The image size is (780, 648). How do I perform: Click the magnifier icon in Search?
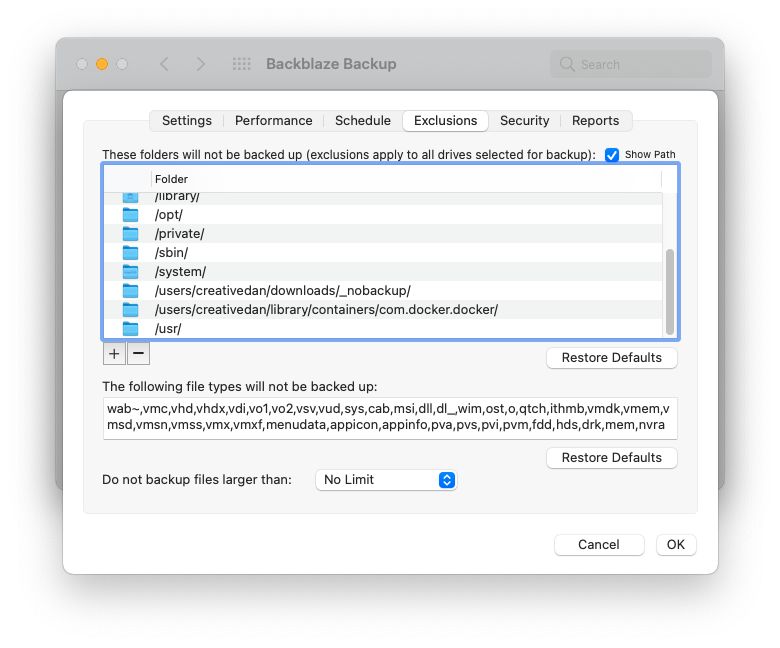567,64
